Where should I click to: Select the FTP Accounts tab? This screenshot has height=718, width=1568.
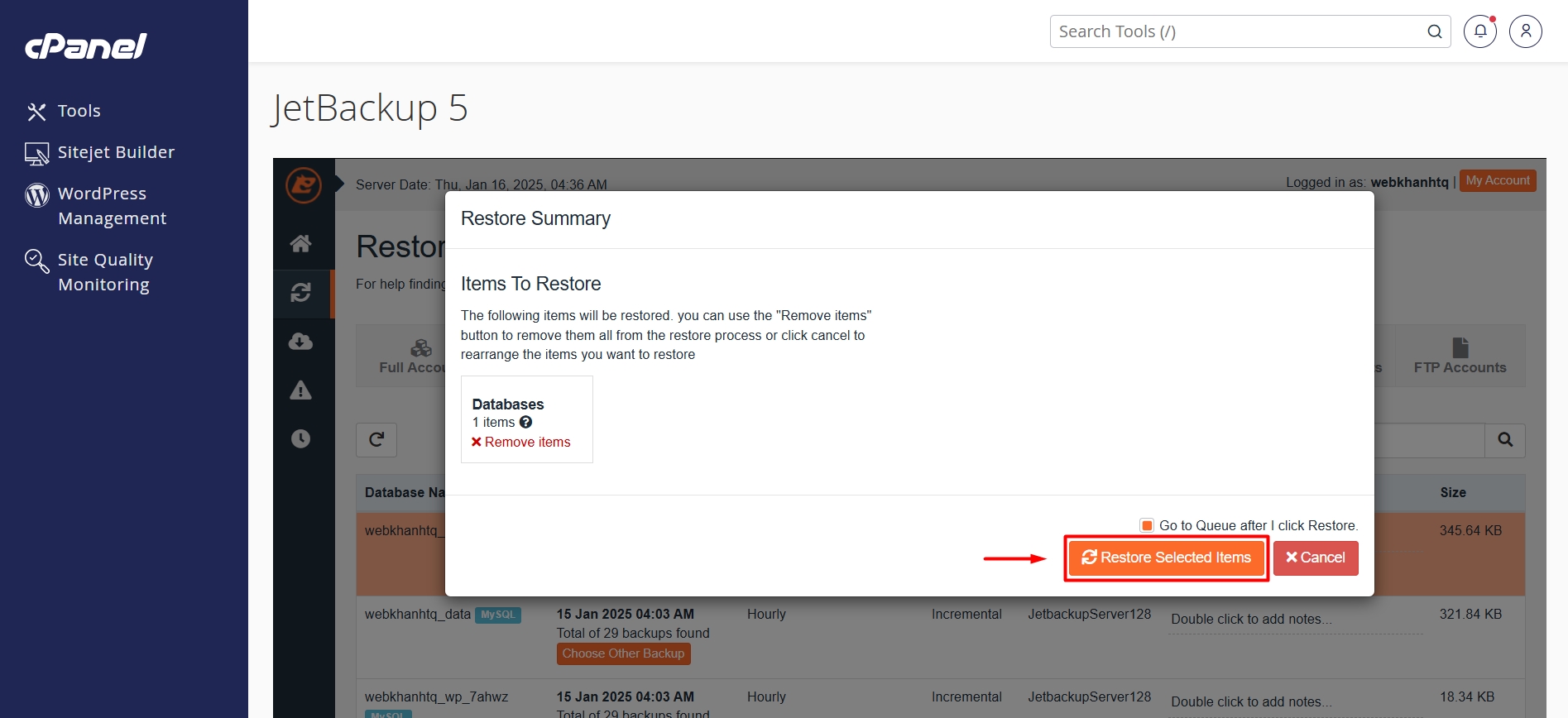point(1460,357)
